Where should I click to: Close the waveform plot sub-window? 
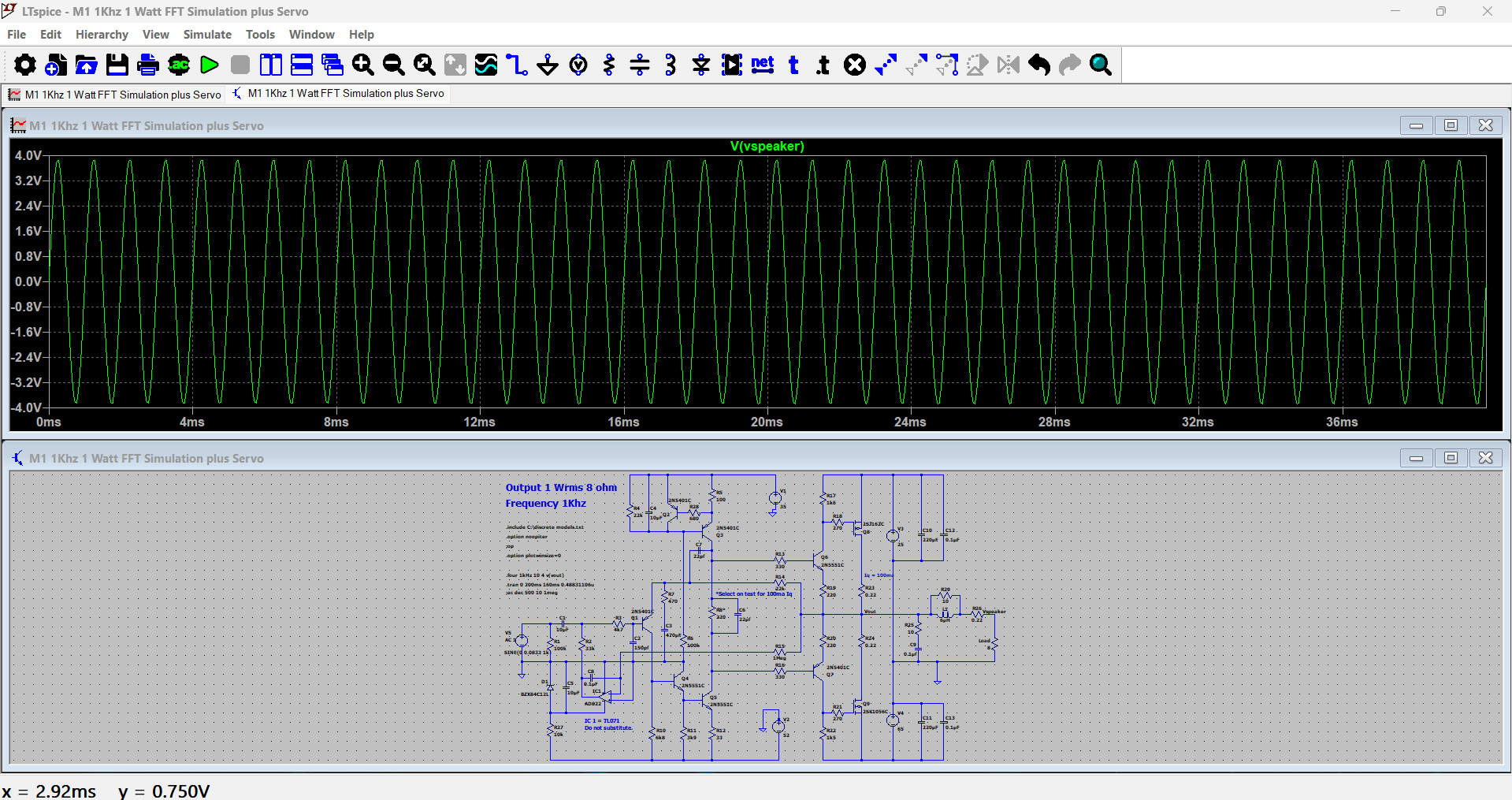pyautogui.click(x=1485, y=125)
